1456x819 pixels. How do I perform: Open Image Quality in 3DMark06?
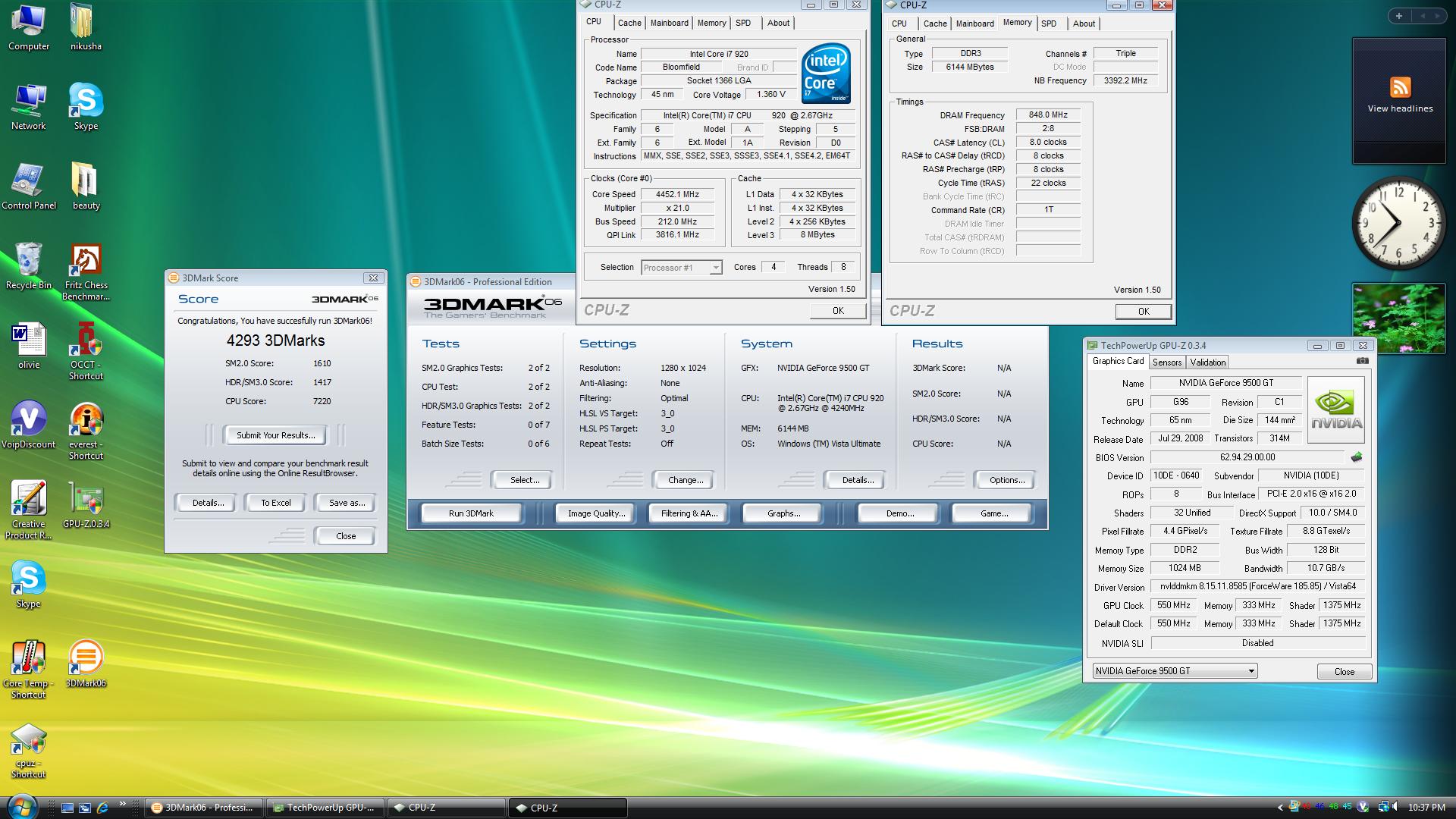(597, 513)
